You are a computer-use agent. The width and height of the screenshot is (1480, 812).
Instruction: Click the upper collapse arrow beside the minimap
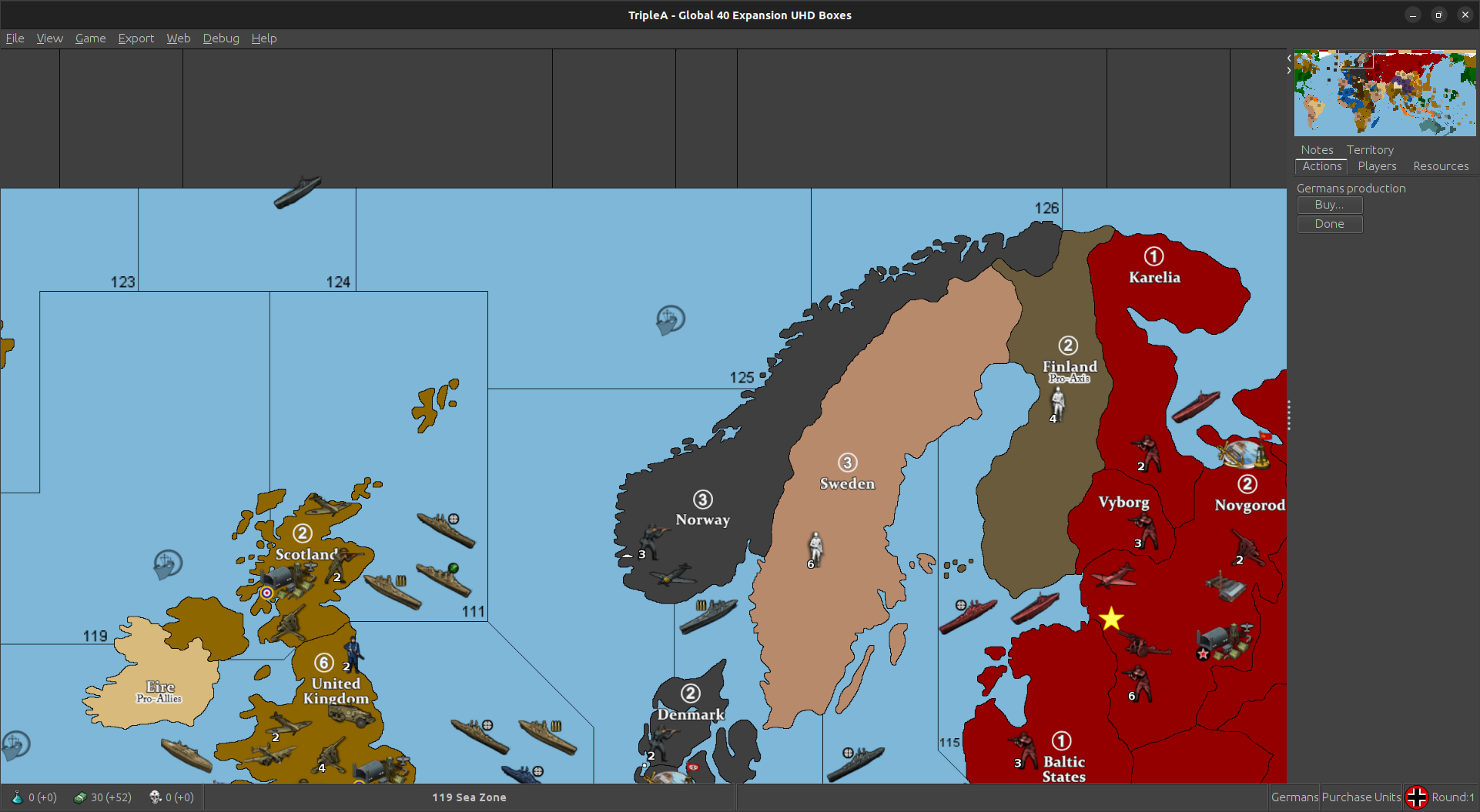1289,58
